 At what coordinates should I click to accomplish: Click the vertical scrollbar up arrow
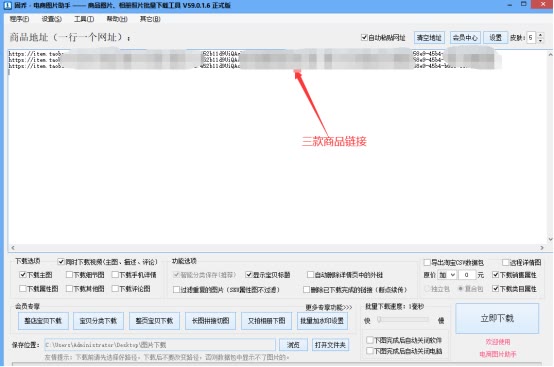[x=550, y=54]
